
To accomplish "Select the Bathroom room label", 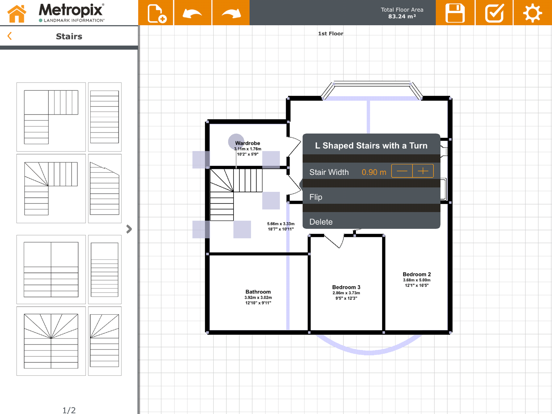I will pyautogui.click(x=258, y=292).
